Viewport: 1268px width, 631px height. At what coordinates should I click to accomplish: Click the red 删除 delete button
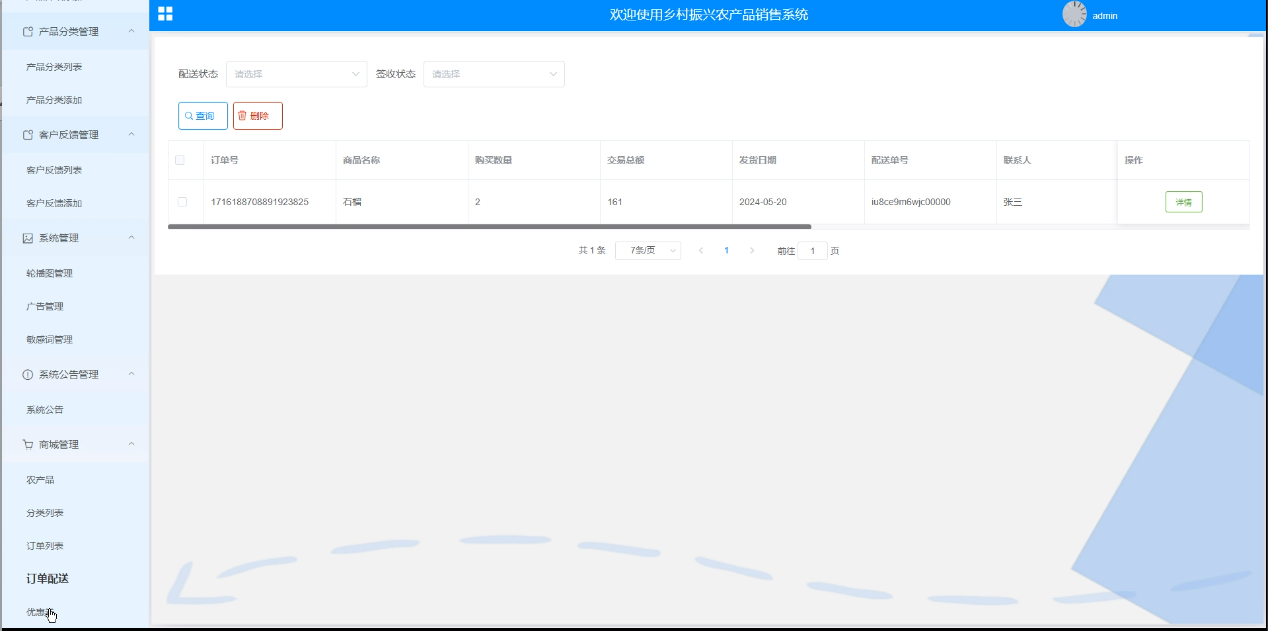(x=258, y=116)
